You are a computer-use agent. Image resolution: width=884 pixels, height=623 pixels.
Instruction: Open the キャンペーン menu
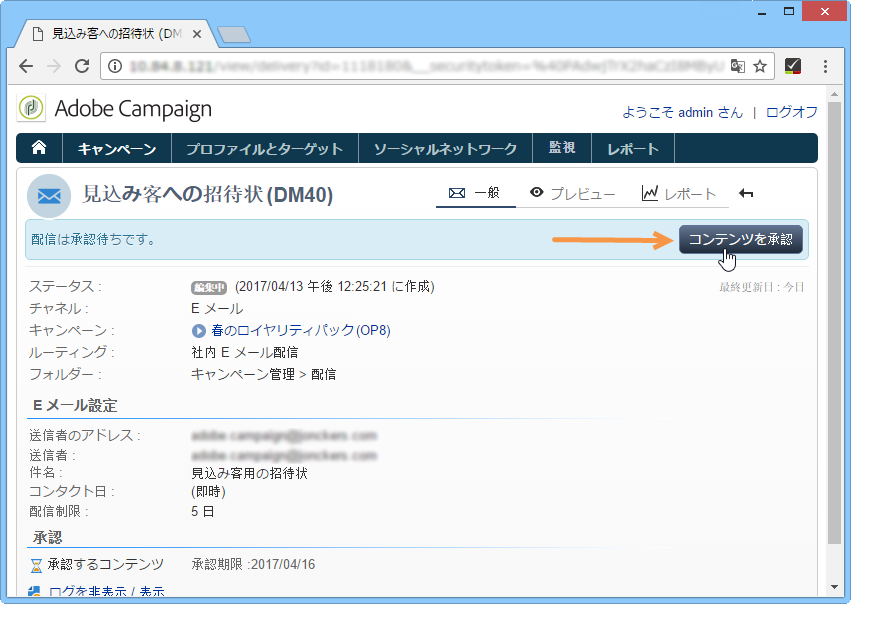tap(117, 148)
